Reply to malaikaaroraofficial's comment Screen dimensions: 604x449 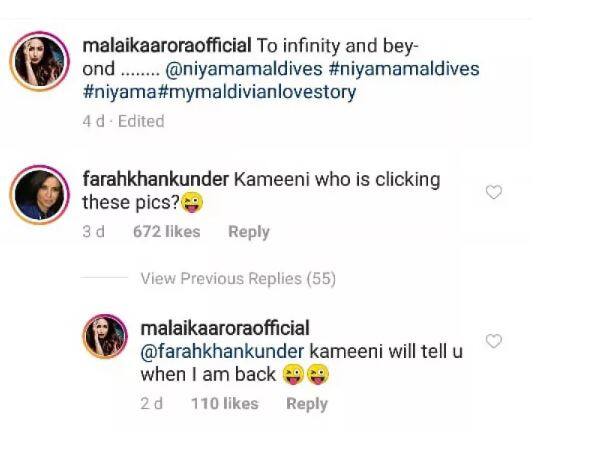tap(306, 404)
